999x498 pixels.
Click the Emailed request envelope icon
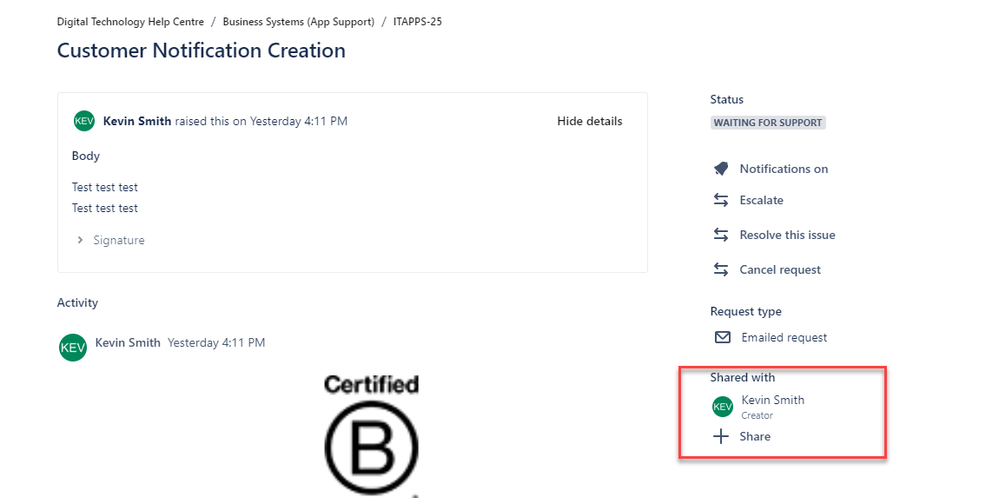[x=722, y=338]
